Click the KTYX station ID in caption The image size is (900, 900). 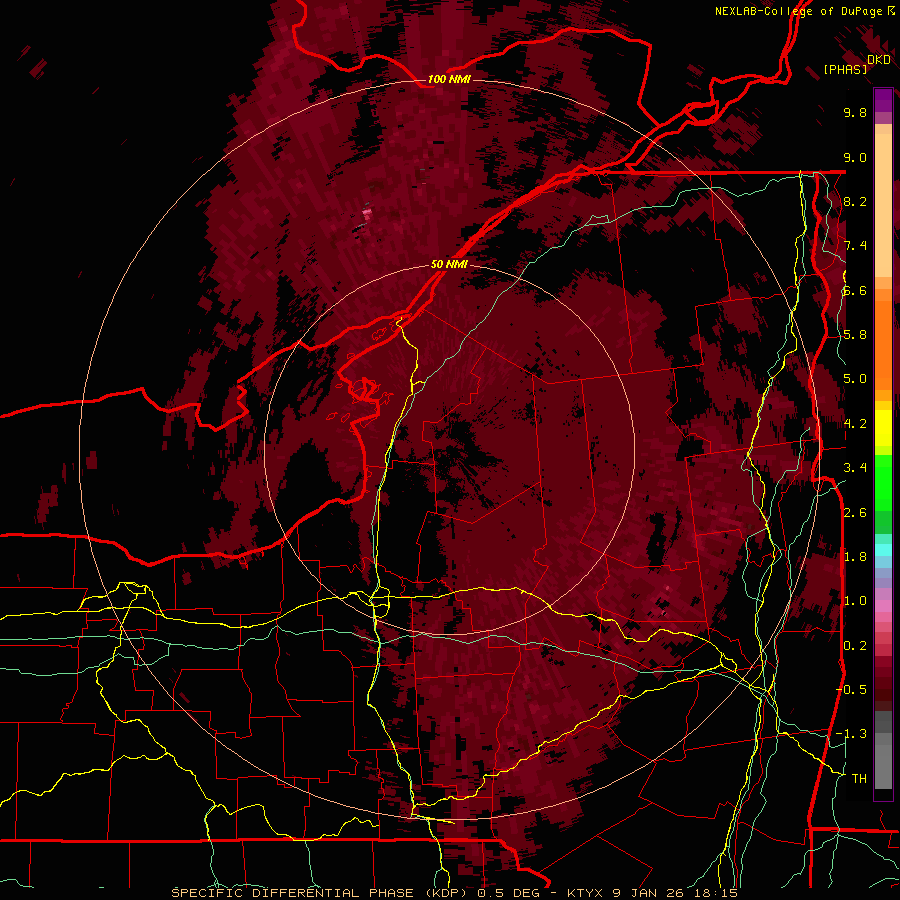click(585, 893)
